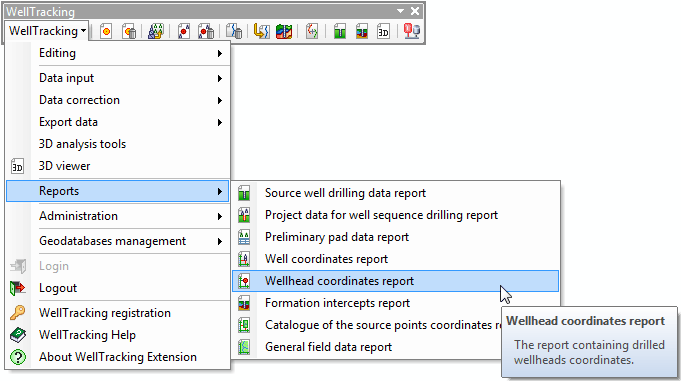Choose Project data for well sequence drilling report

[x=396, y=215]
